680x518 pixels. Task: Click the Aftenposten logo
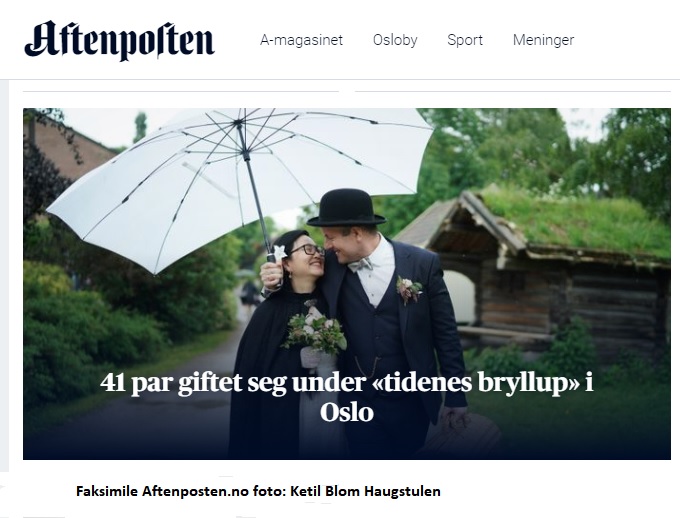119,40
